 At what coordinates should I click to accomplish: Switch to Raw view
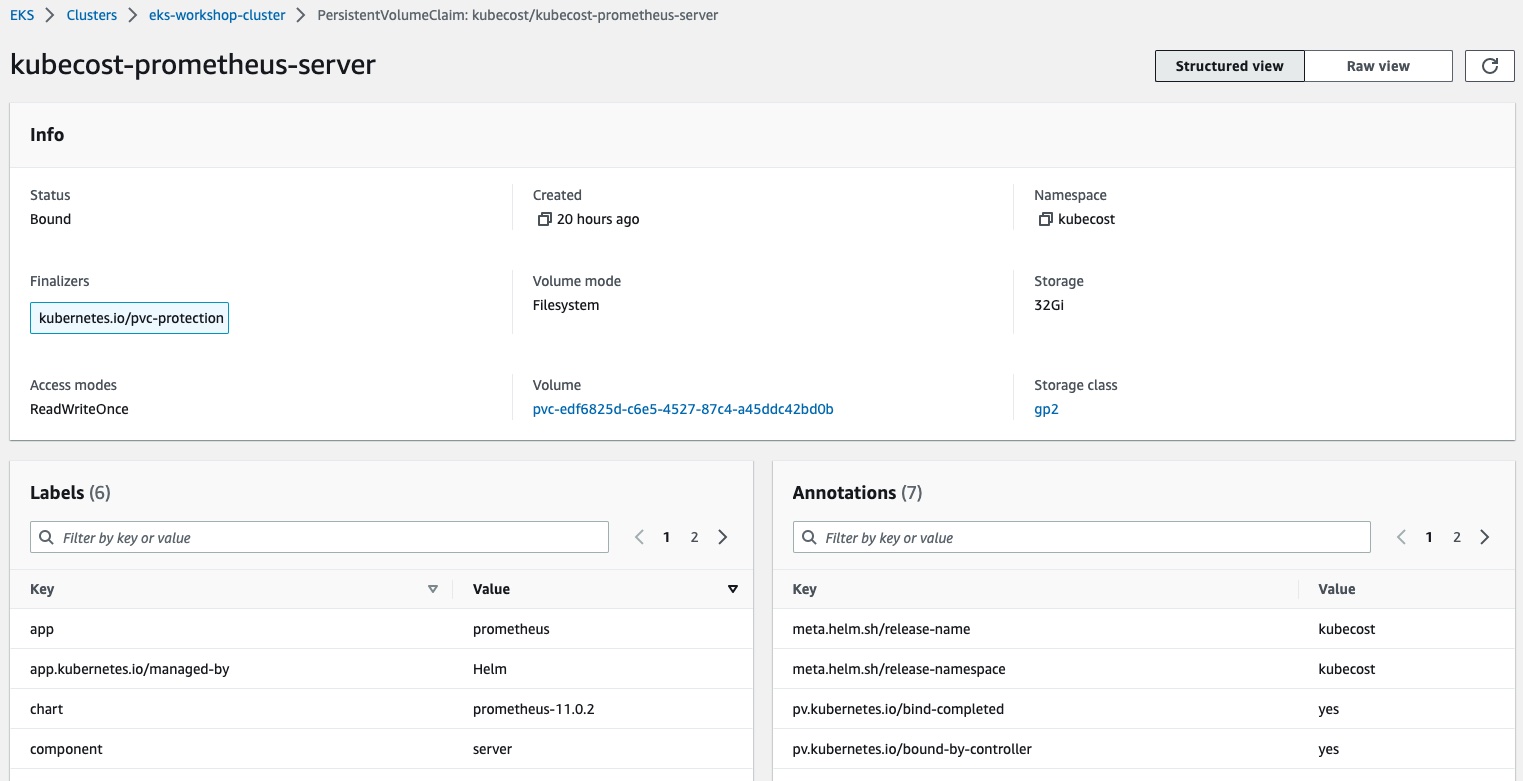1378,66
